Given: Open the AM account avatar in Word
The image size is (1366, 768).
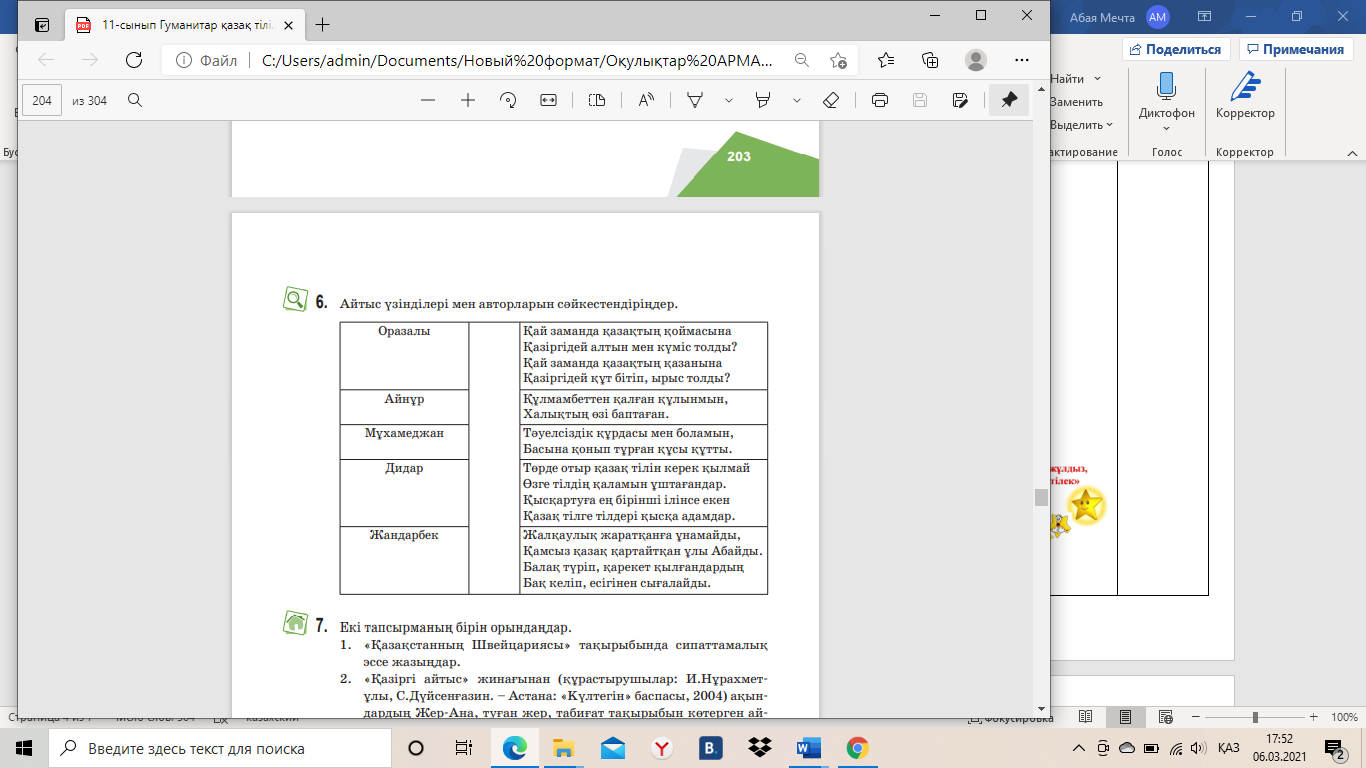Looking at the screenshot, I should point(1158,16).
